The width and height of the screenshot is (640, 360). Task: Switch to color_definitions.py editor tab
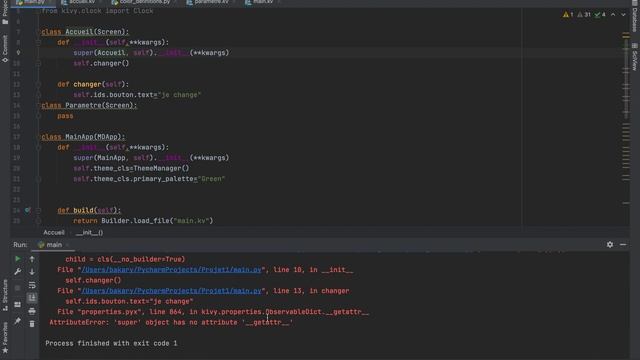click(x=141, y=2)
